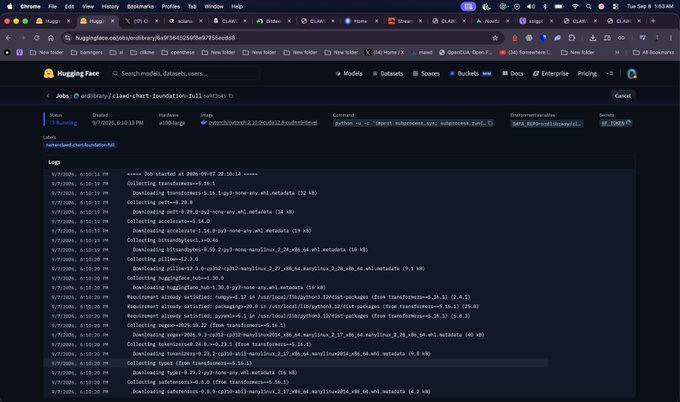
Task: Open the (14) Home / X bookmark
Action: pyautogui.click(x=384, y=52)
